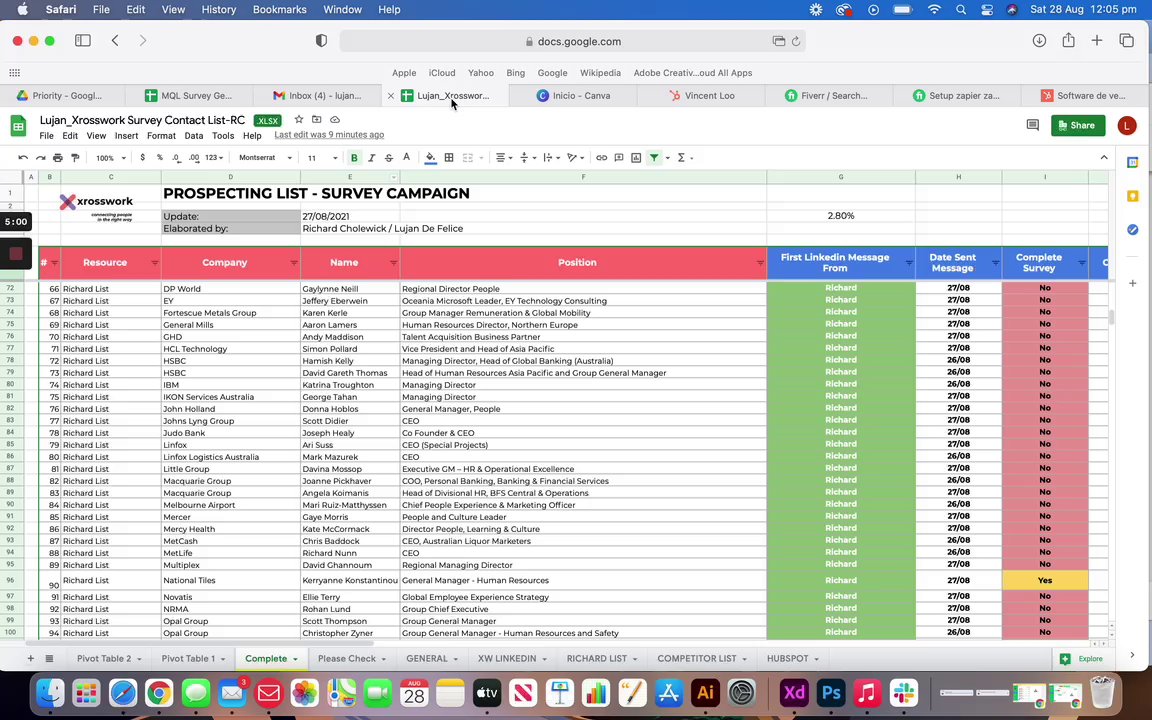1152x720 pixels.
Task: Open the text rotation dropdown
Action: 575,158
